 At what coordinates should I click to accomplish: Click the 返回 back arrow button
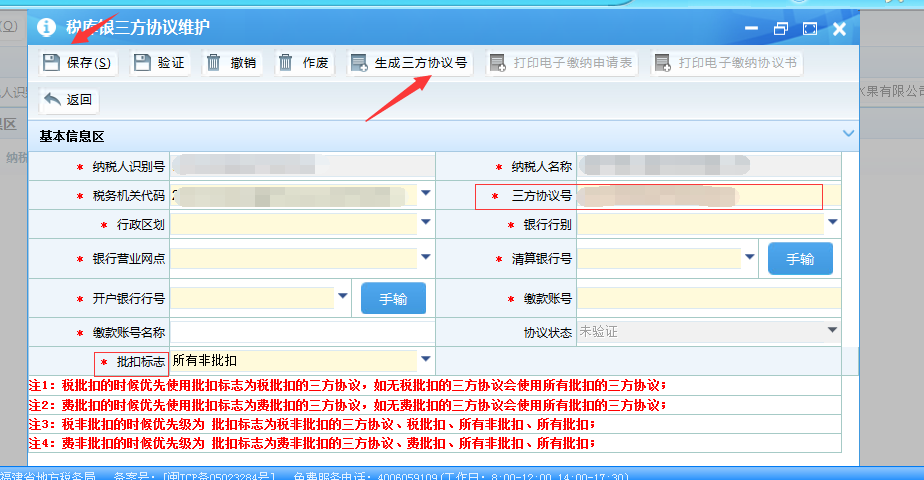(68, 99)
